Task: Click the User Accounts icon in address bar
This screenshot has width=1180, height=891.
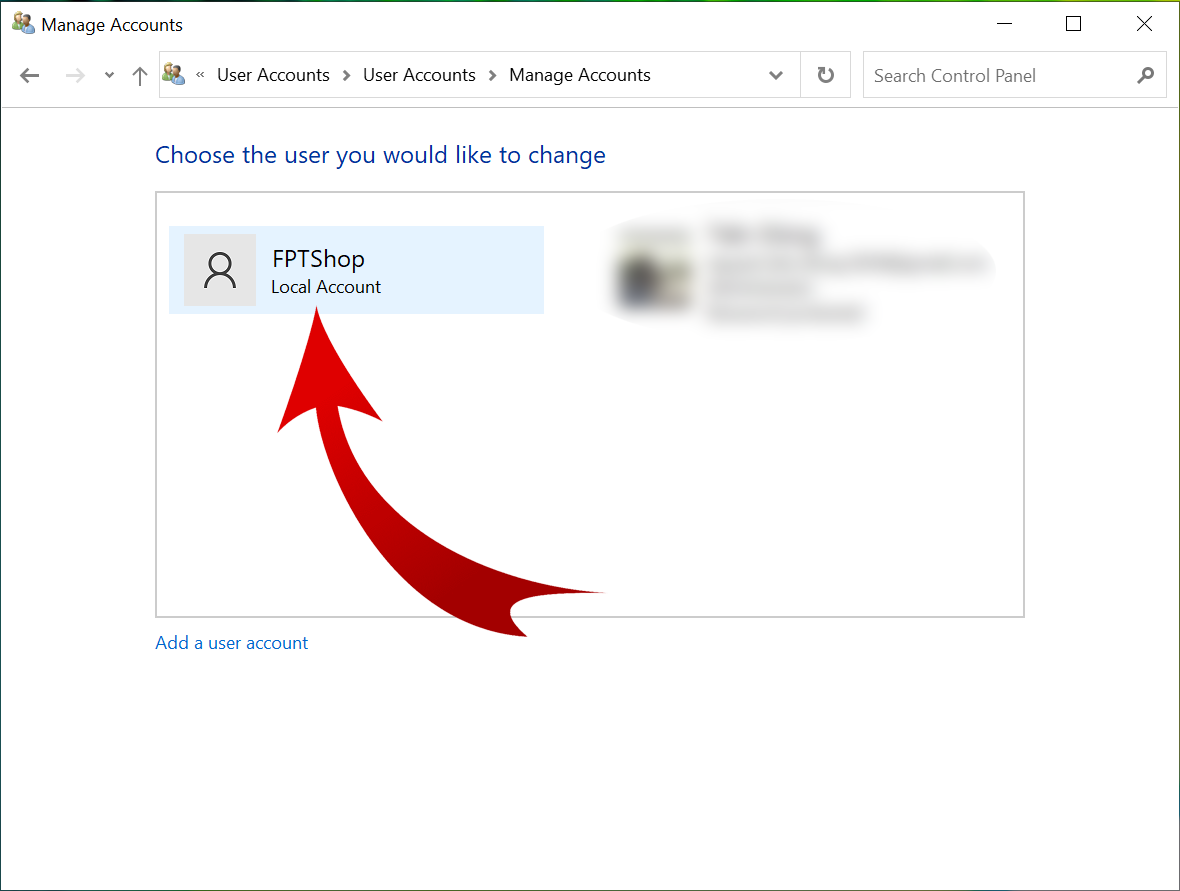Action: point(174,74)
